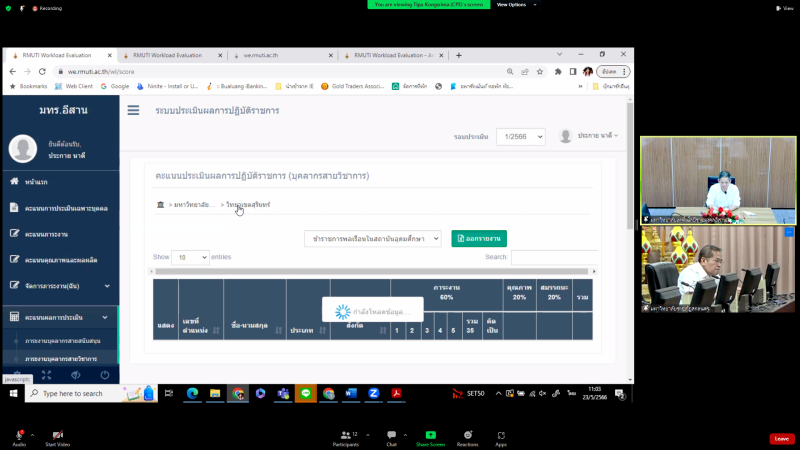Click the green ออกรายงาน report button

(x=479, y=238)
